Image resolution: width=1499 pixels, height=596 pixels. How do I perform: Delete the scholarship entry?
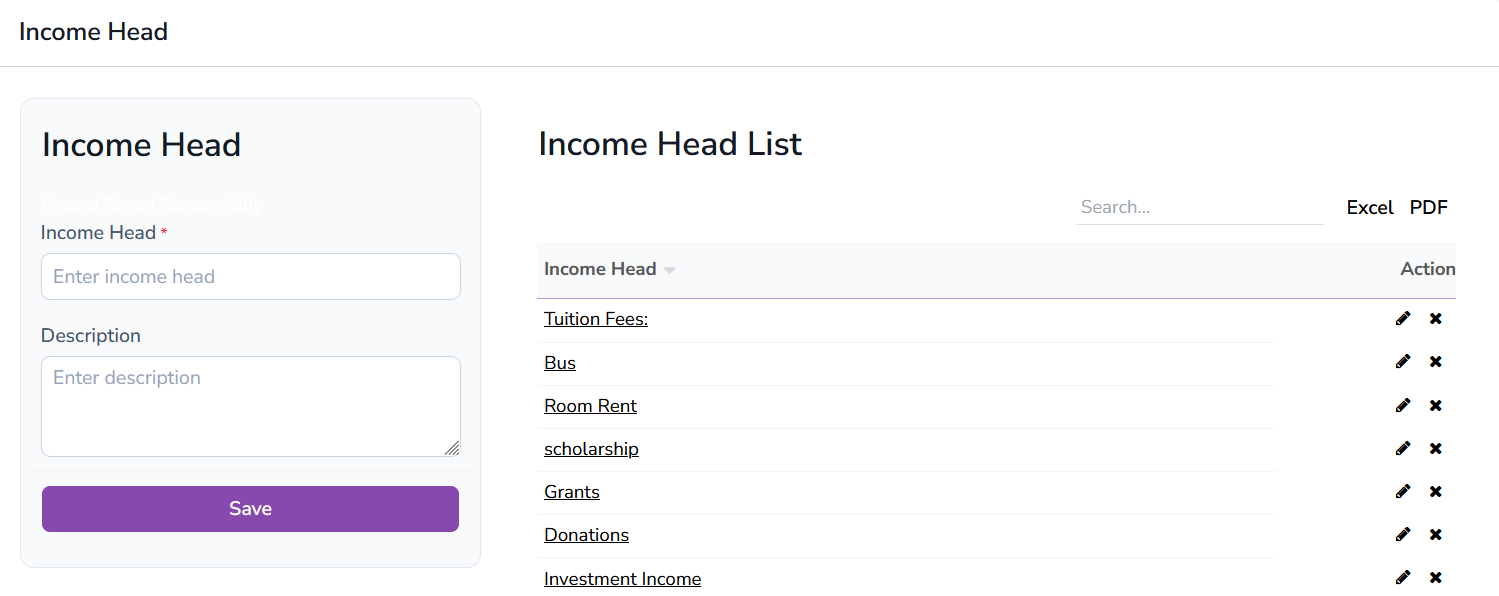click(1435, 448)
